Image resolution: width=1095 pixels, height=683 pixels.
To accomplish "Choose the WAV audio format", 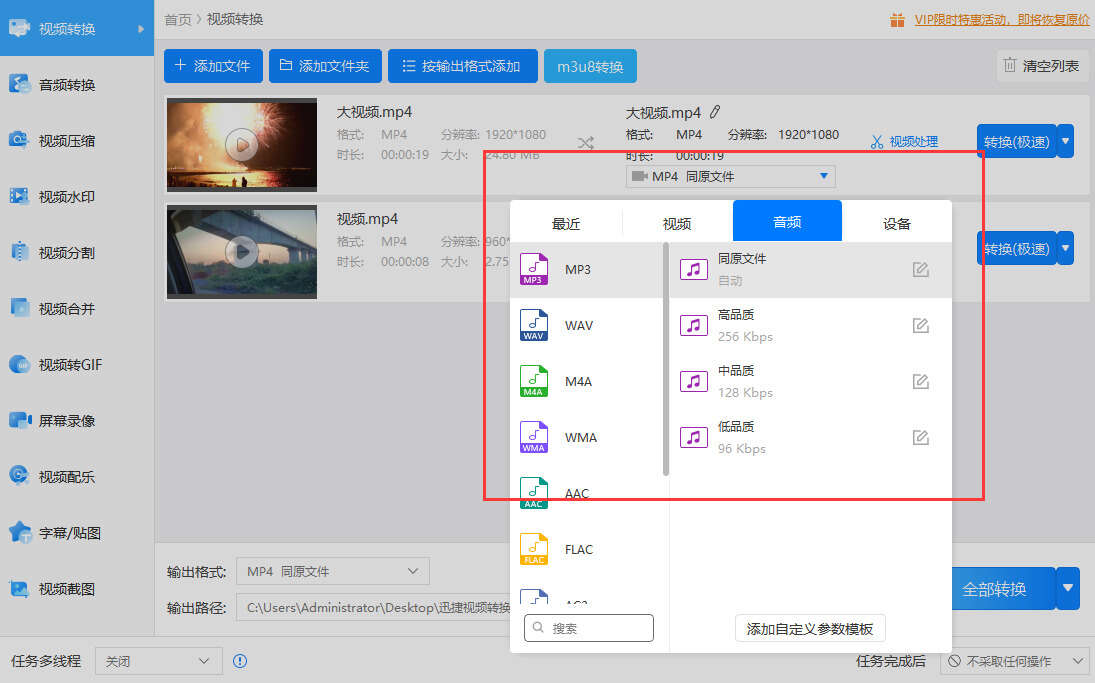I will 587,325.
